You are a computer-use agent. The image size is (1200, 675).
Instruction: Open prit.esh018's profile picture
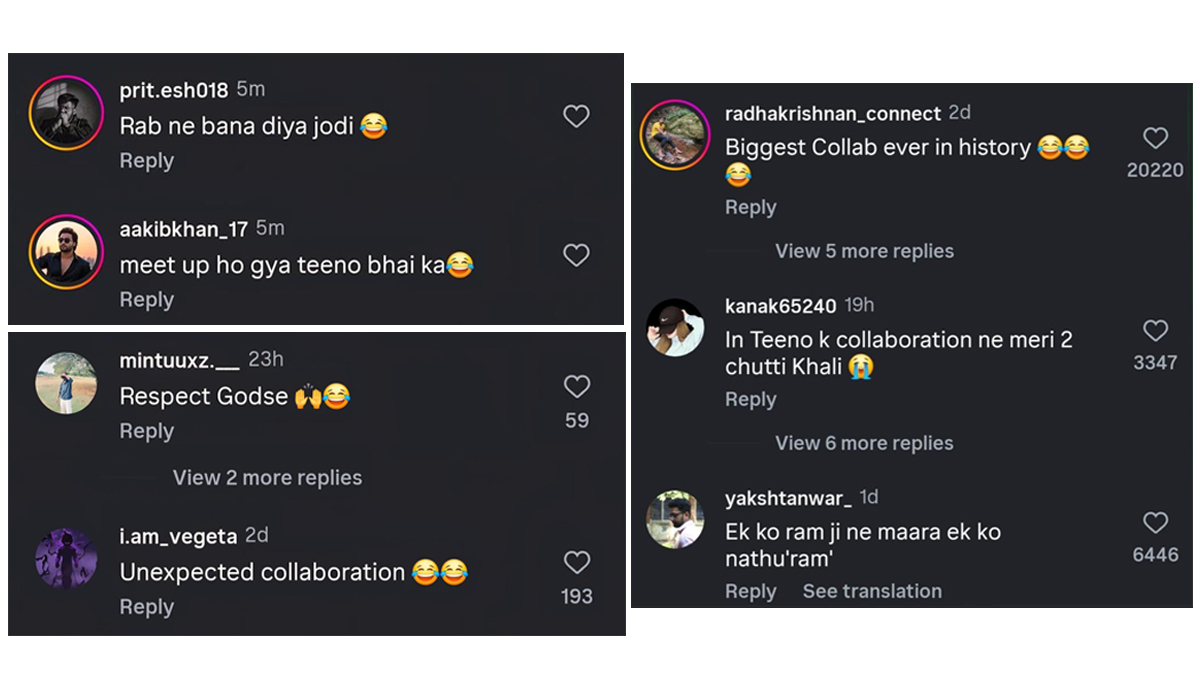point(66,113)
